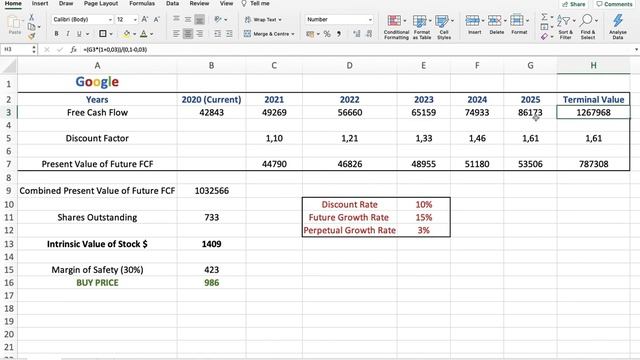Image resolution: width=640 pixels, height=360 pixels.
Task: Click the Name Box showing H3
Action: (16, 49)
